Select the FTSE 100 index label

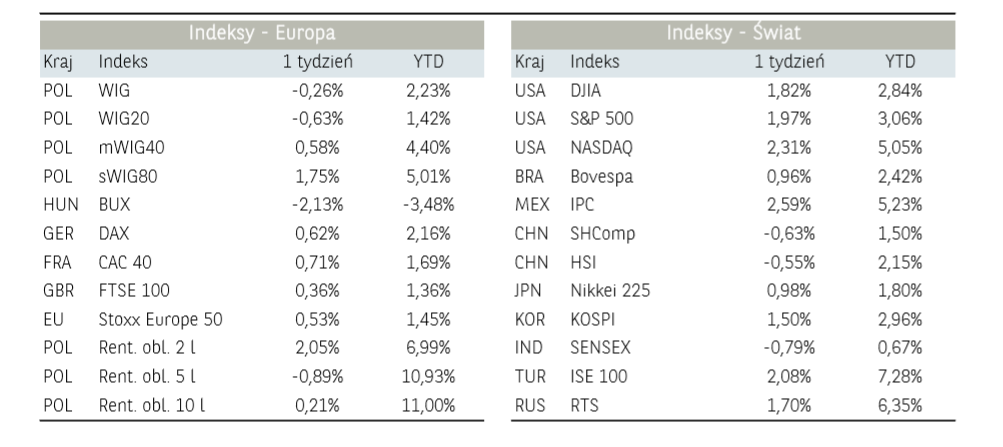[134, 291]
